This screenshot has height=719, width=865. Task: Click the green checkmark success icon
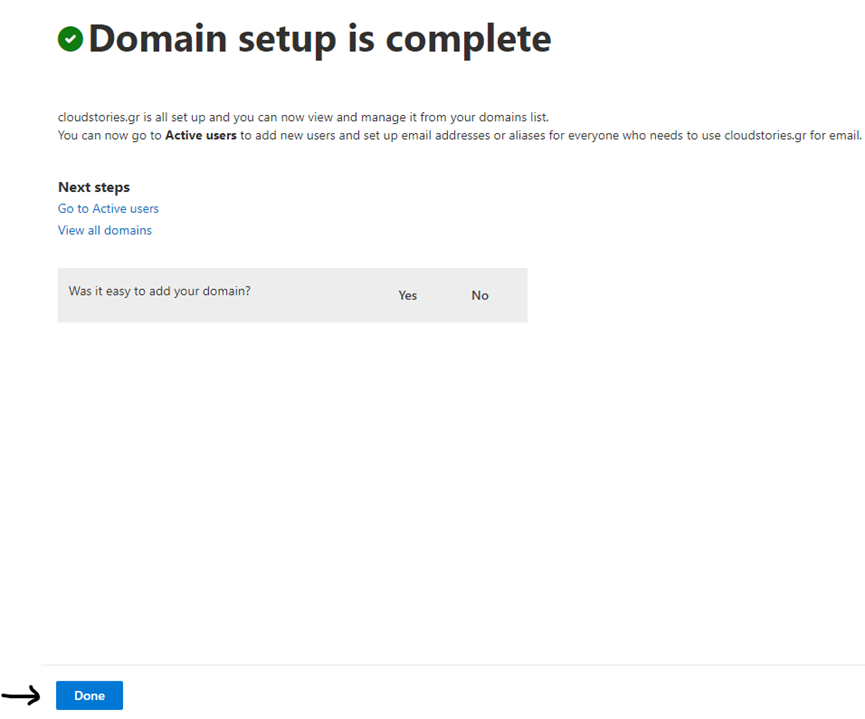[71, 39]
